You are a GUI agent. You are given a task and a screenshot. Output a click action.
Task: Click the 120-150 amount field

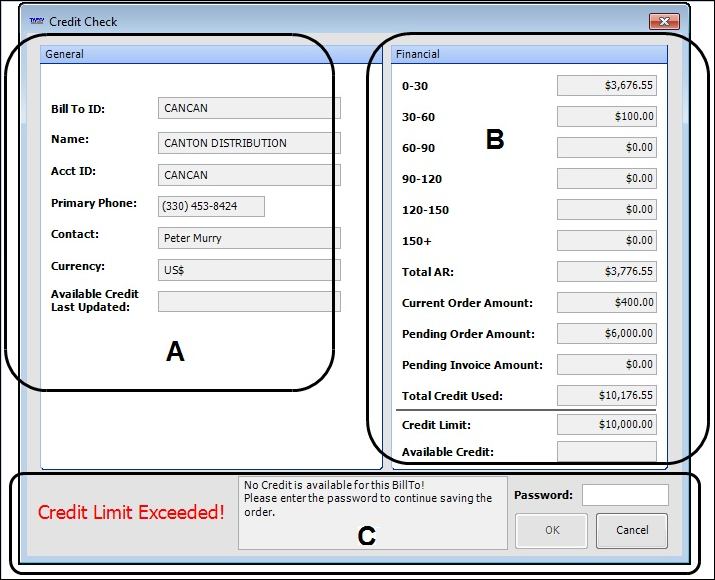[x=607, y=210]
